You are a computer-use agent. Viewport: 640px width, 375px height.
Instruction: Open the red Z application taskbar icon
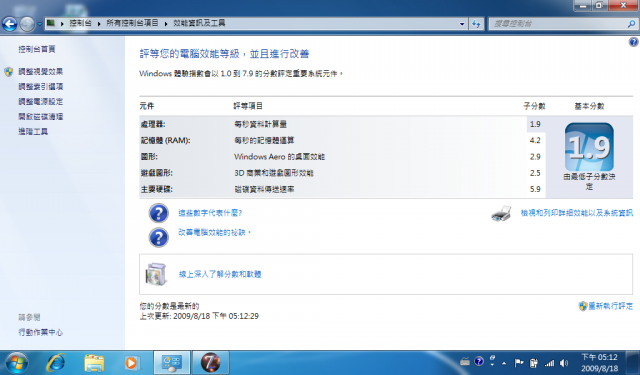pos(211,363)
